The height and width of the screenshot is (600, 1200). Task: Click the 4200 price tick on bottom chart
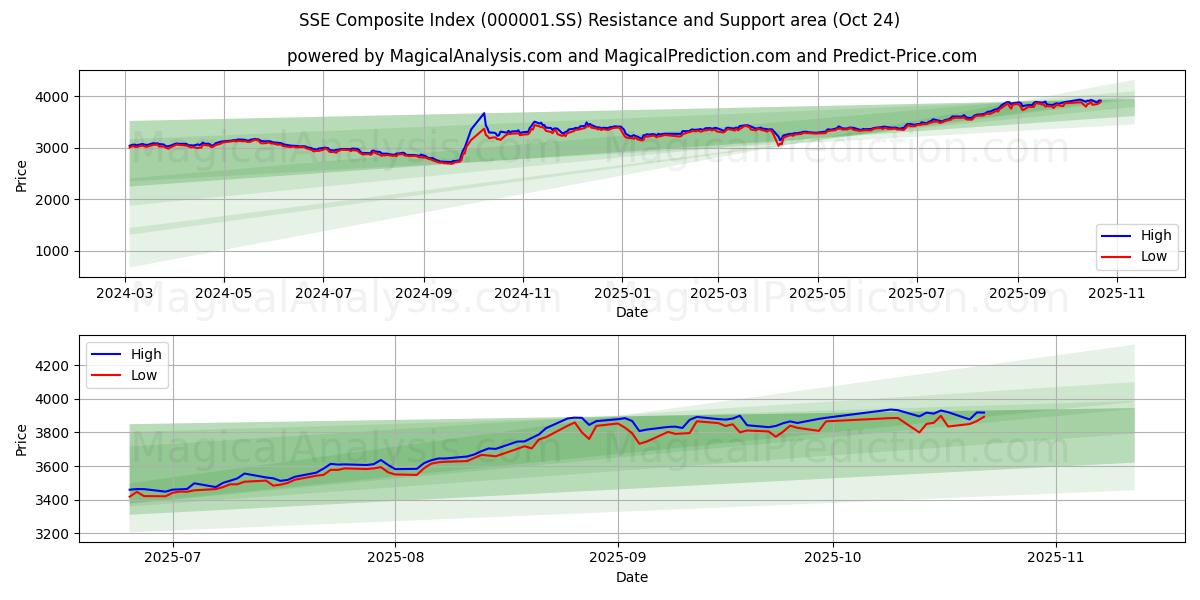52,366
